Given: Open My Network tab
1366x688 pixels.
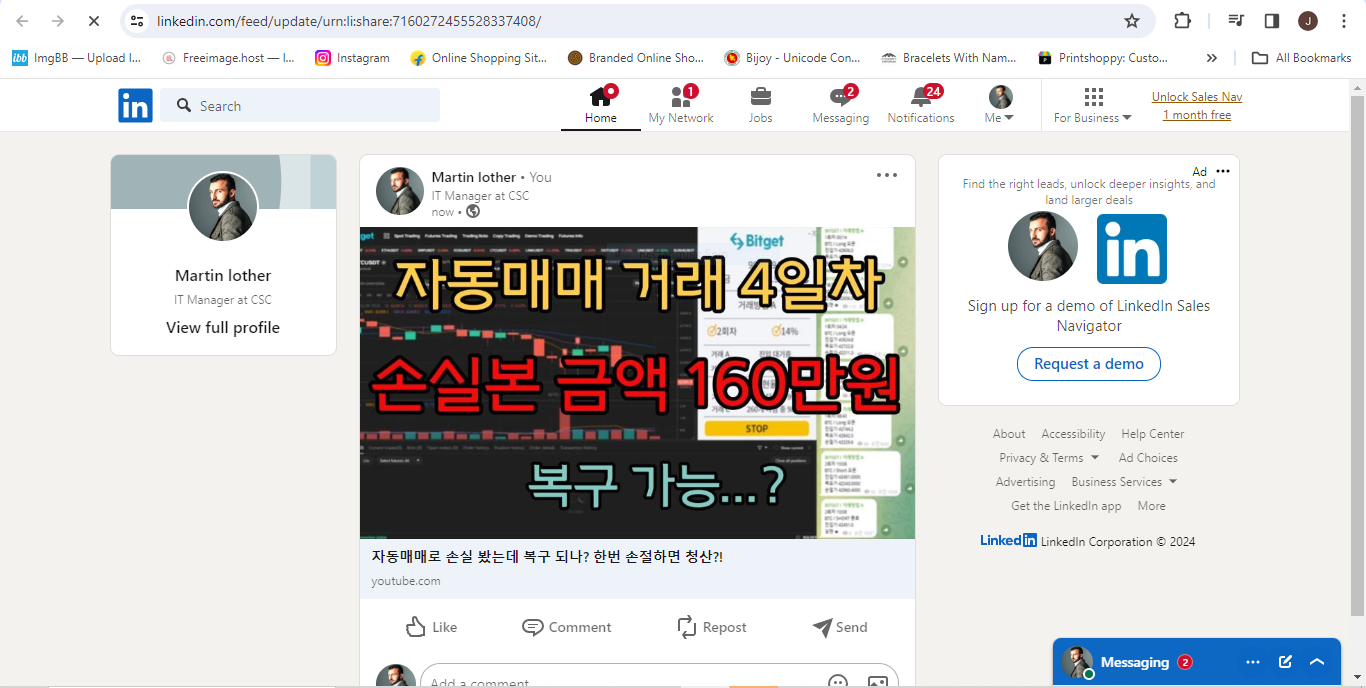Looking at the screenshot, I should click(x=681, y=106).
